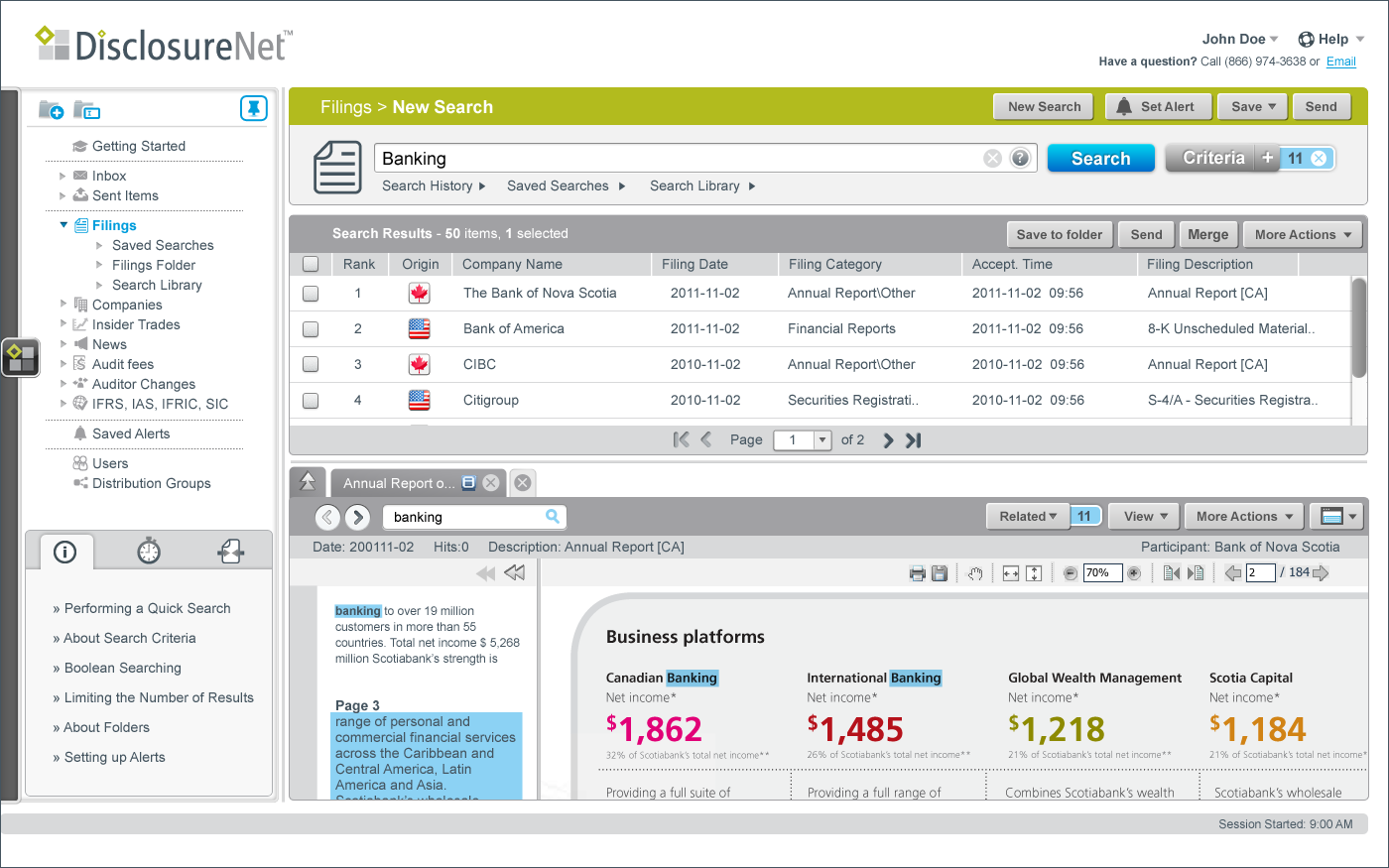
Task: Click the clear icon in Banking search box
Action: coord(992,159)
